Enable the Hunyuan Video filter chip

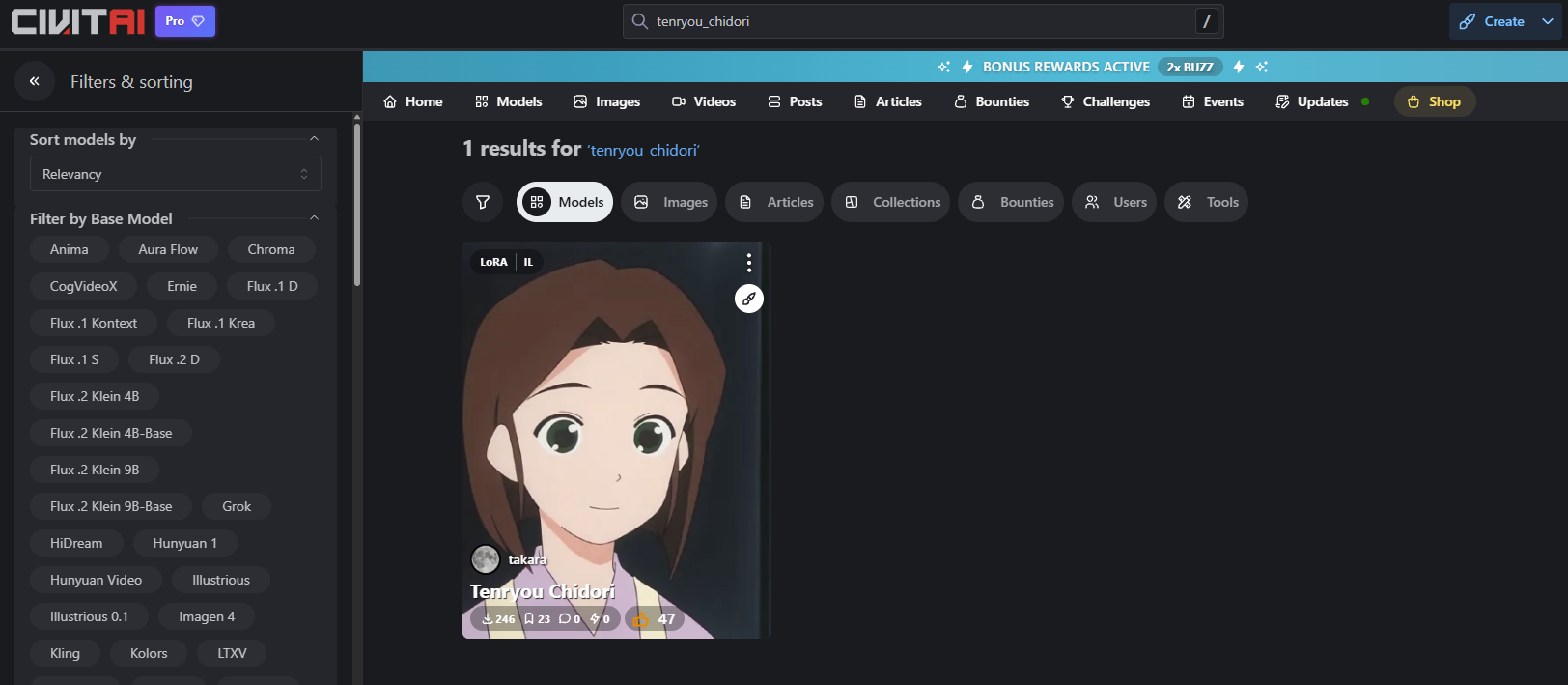(x=96, y=580)
